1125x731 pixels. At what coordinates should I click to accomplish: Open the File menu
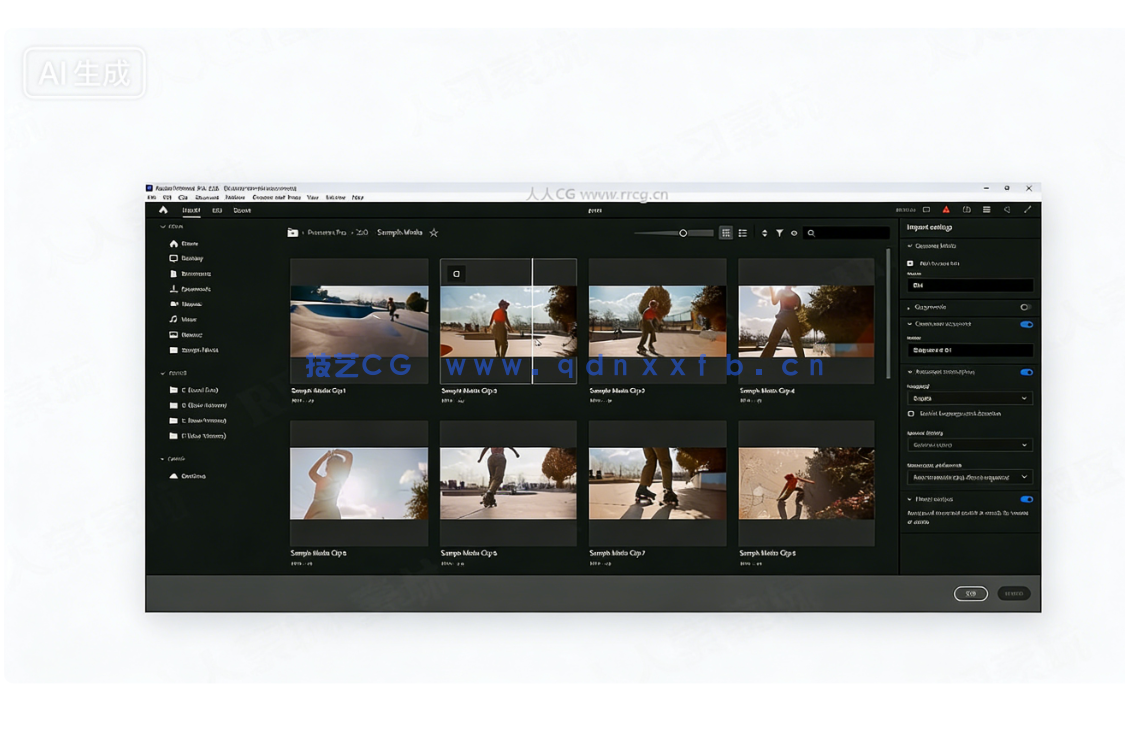(x=151, y=198)
